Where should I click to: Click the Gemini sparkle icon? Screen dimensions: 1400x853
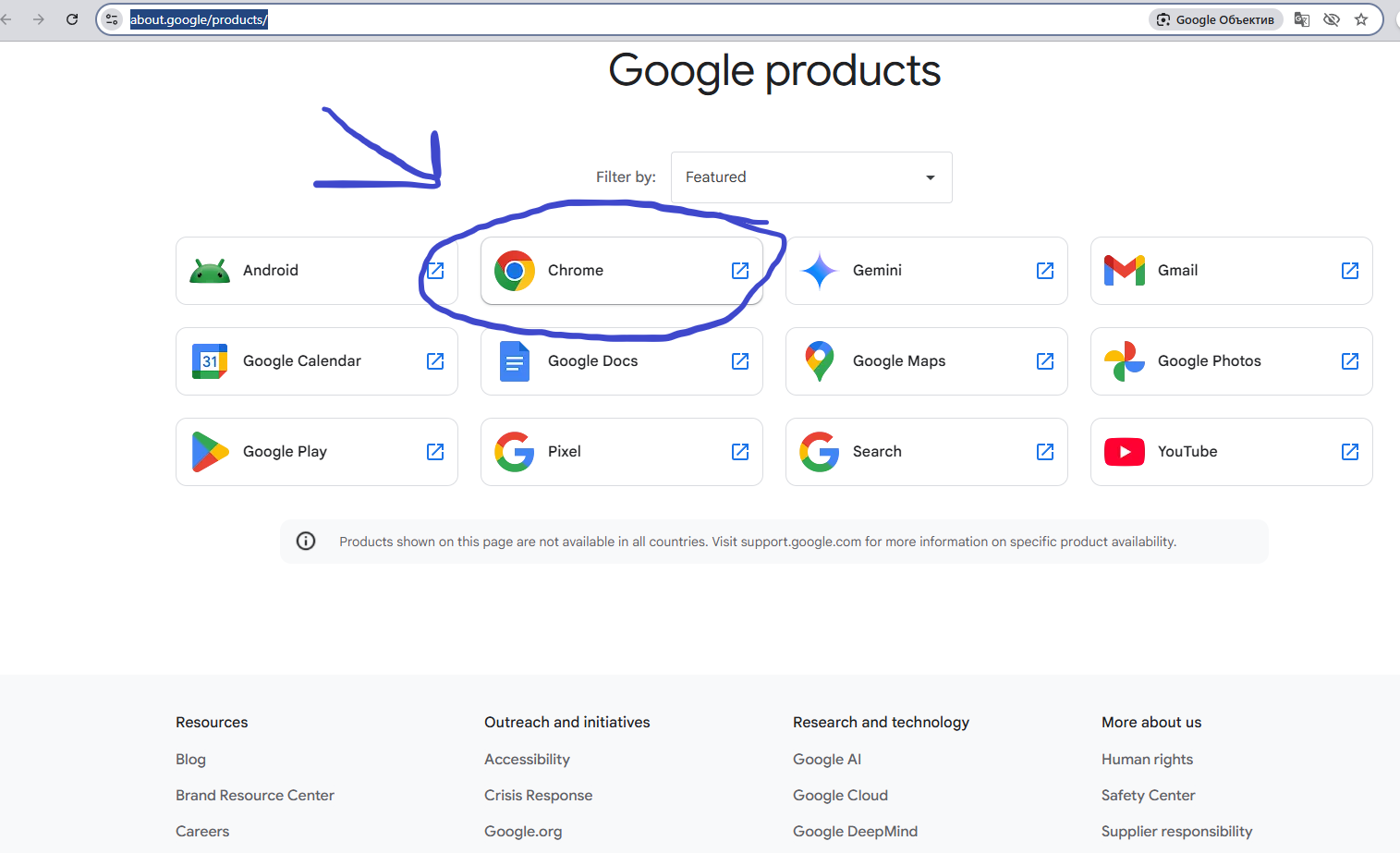[x=820, y=271]
